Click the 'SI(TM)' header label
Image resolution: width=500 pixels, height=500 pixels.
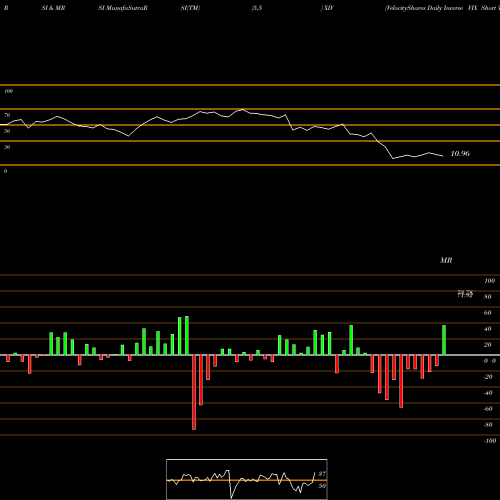click(190, 8)
